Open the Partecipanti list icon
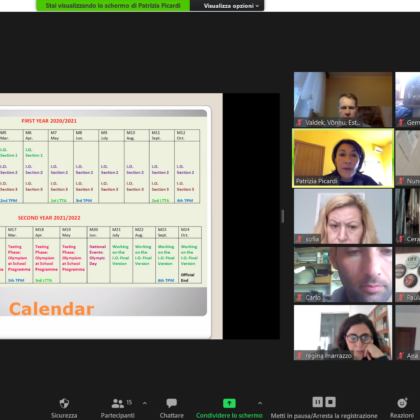The height and width of the screenshot is (420, 420). [118, 403]
